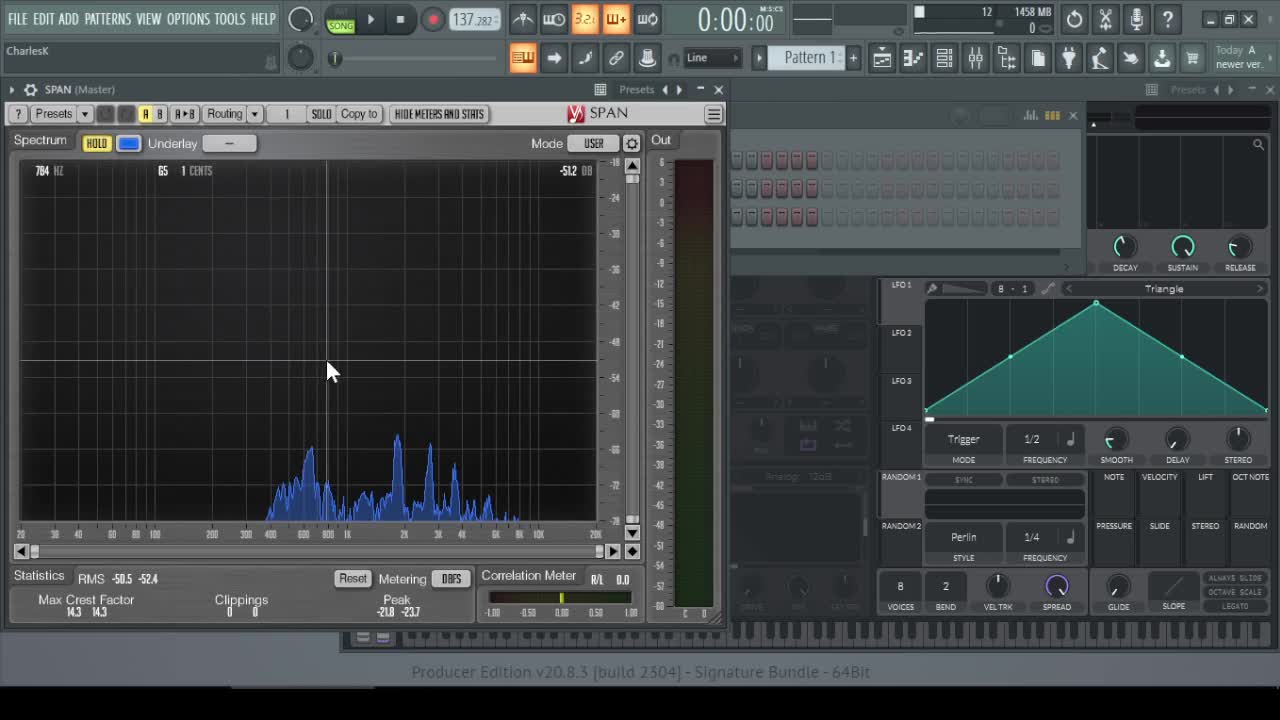Open the plugin picker plug icon

coord(1068,58)
